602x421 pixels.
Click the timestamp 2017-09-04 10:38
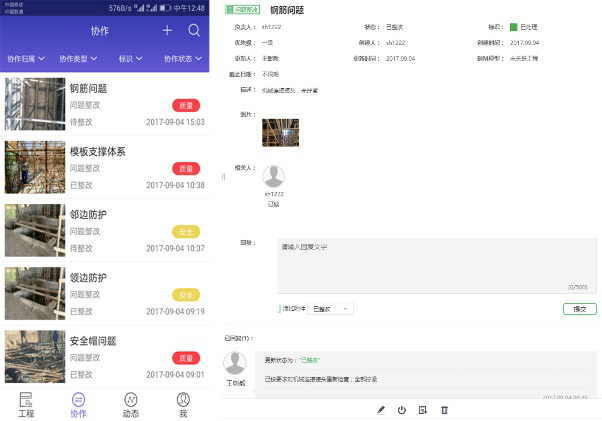tap(175, 185)
